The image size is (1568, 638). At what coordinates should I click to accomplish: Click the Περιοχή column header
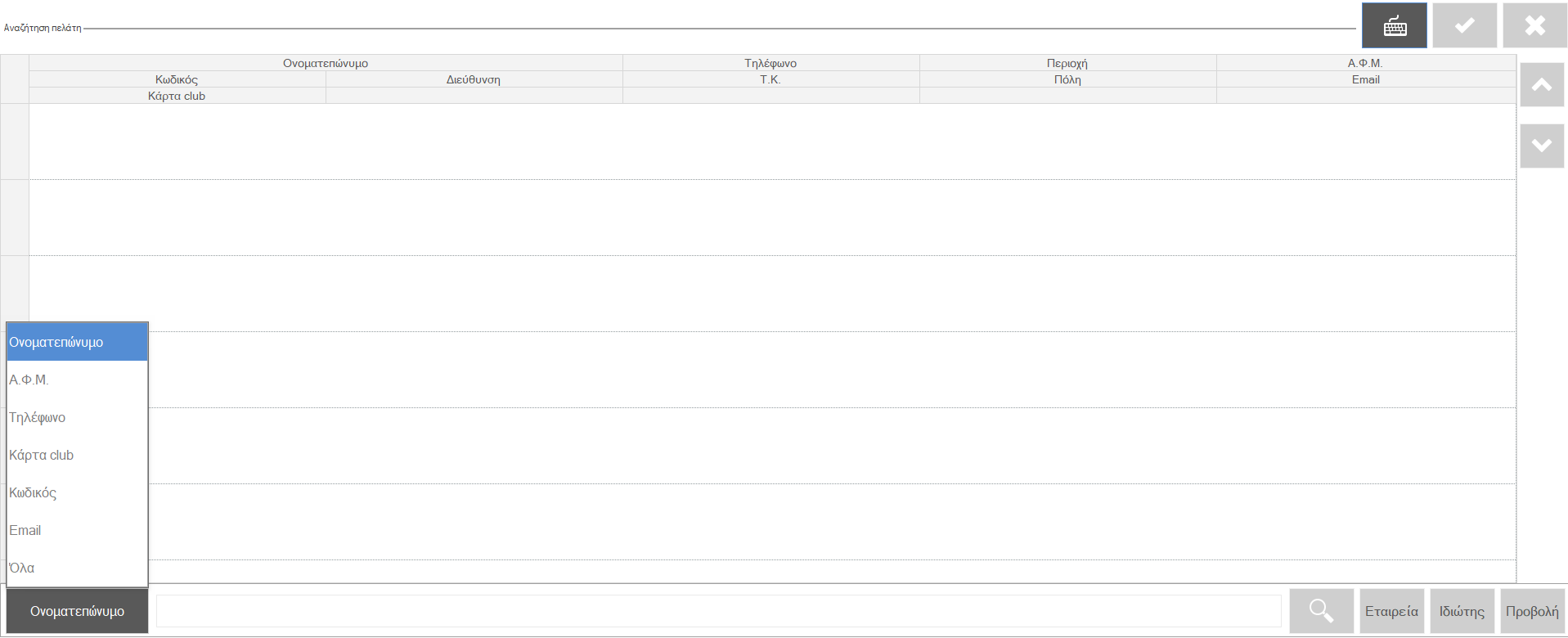point(1067,63)
